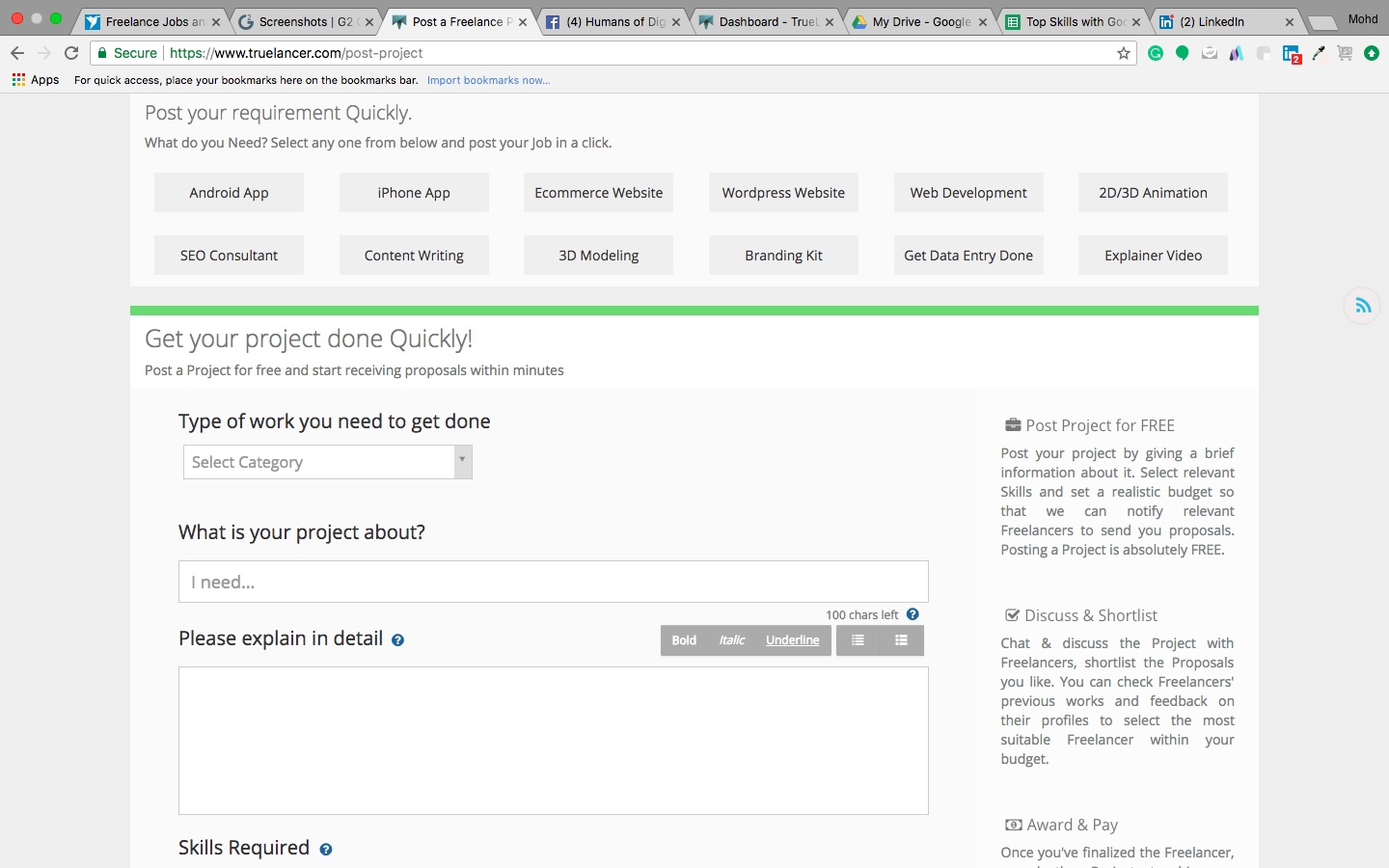Open the Apps shortcut in bookmarks bar
Viewport: 1389px width, 868px height.
coord(36,80)
